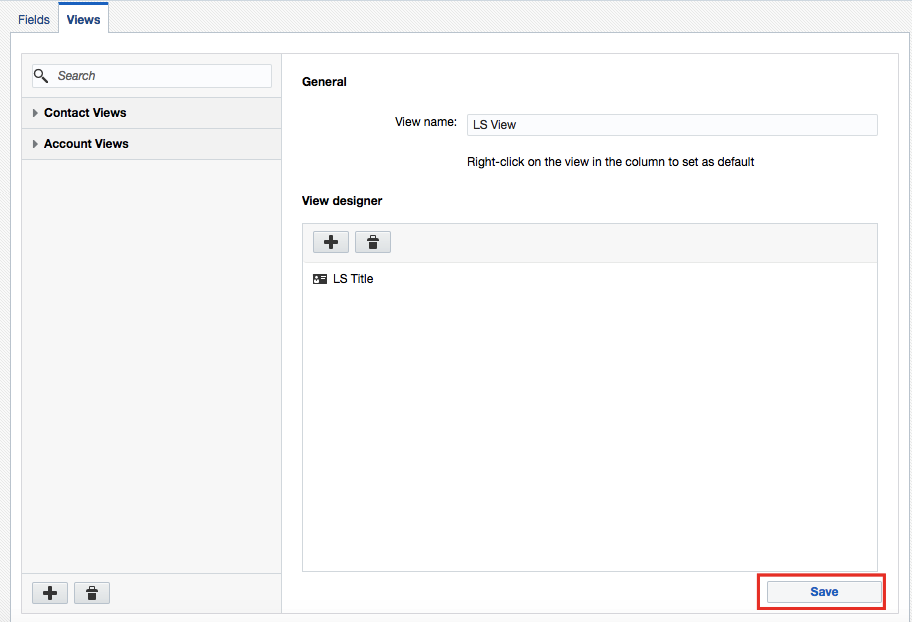Select the Account Views heading
Image resolution: width=912 pixels, height=622 pixels.
pos(86,144)
